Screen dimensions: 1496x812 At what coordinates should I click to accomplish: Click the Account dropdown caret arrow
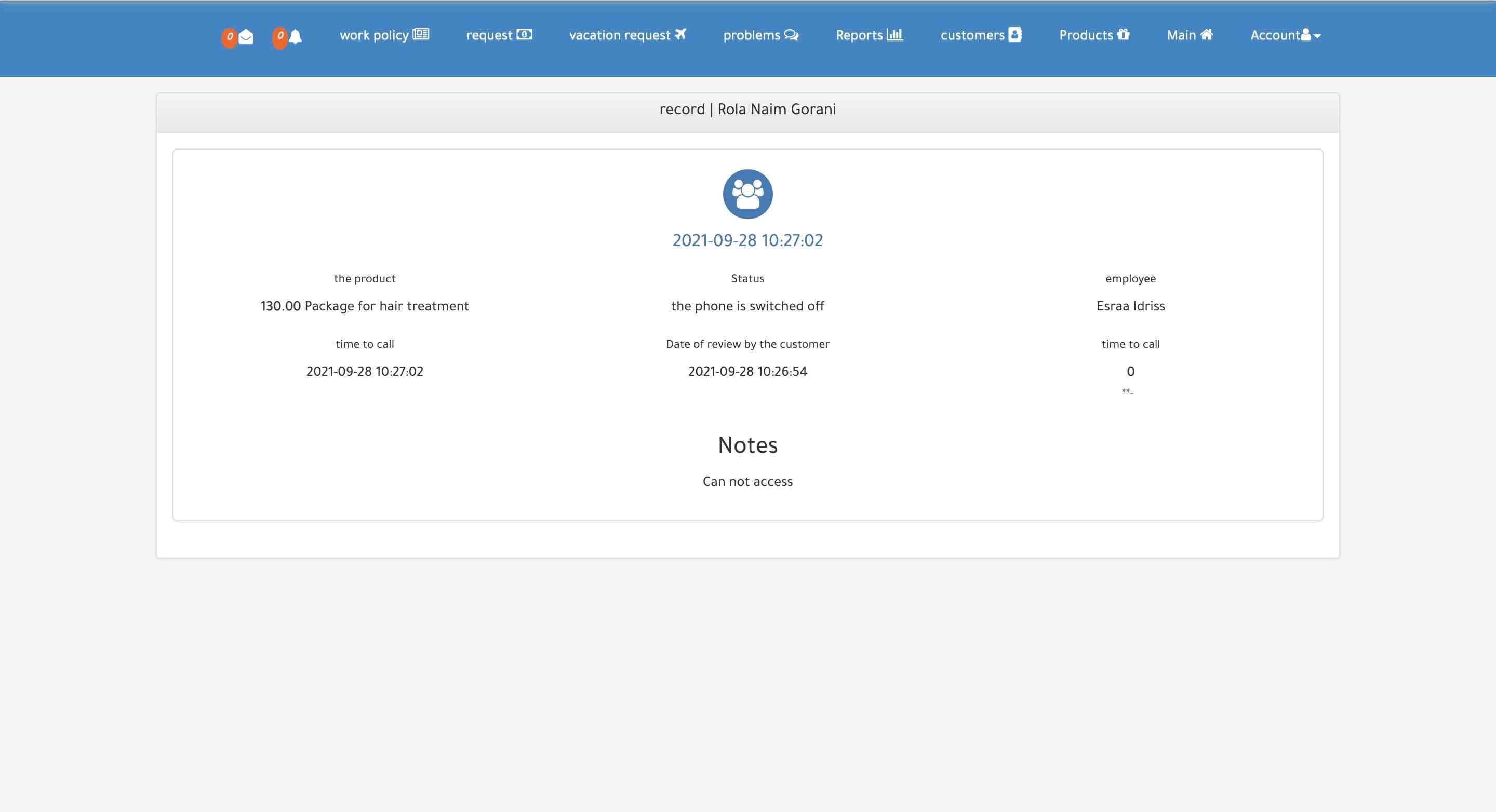(x=1317, y=36)
